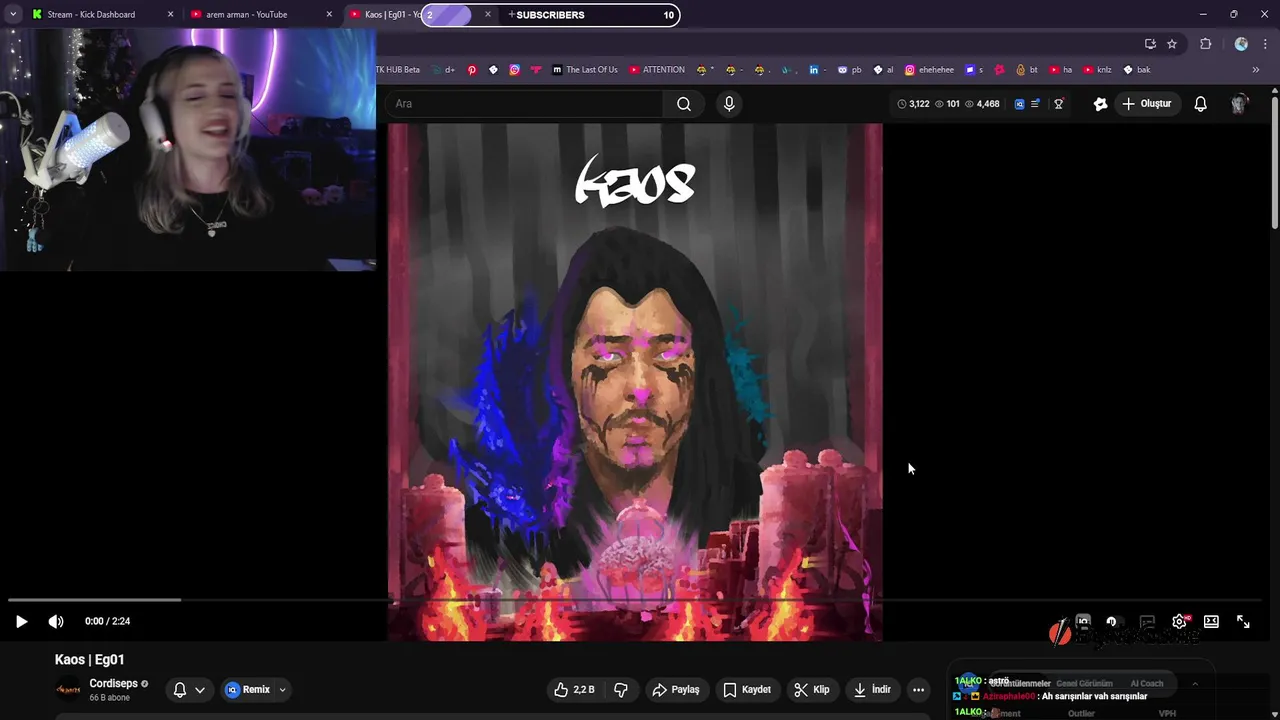Mute the video volume
1280x720 pixels.
coord(56,621)
